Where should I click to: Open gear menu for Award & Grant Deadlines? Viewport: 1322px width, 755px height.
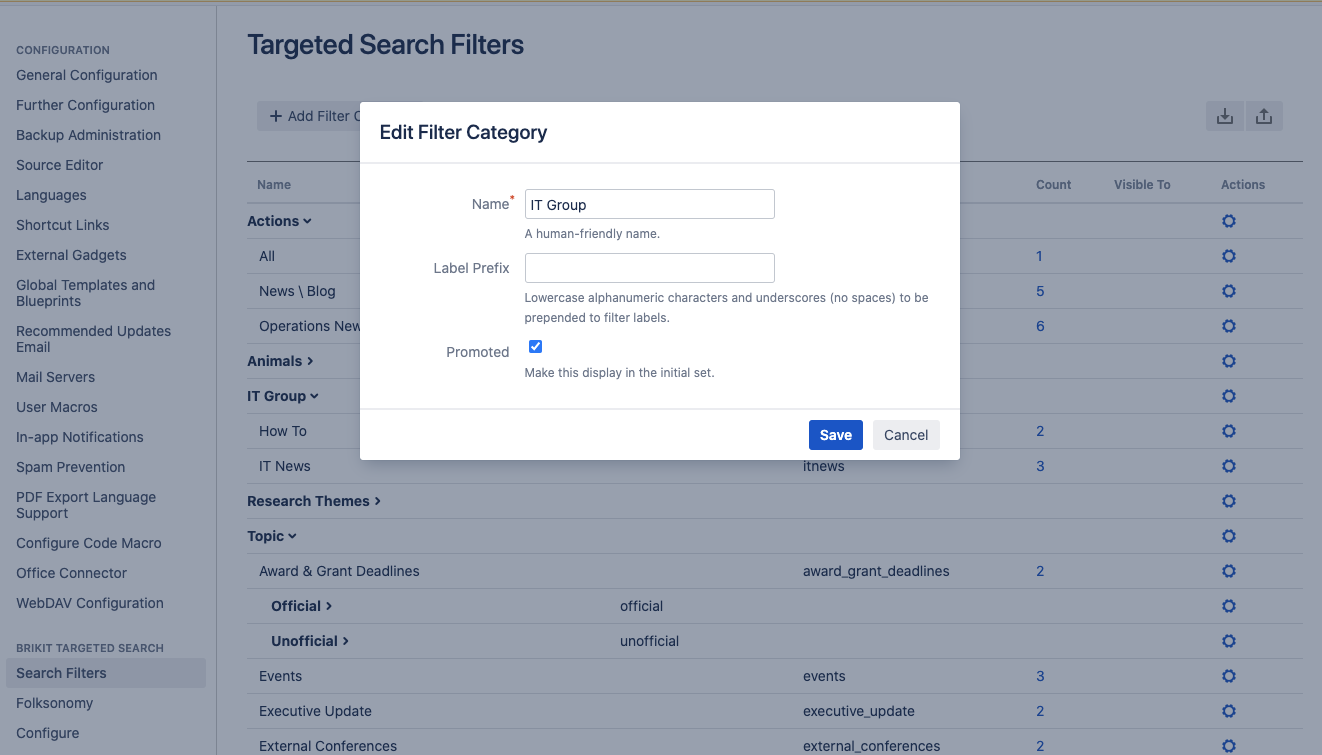(x=1229, y=571)
